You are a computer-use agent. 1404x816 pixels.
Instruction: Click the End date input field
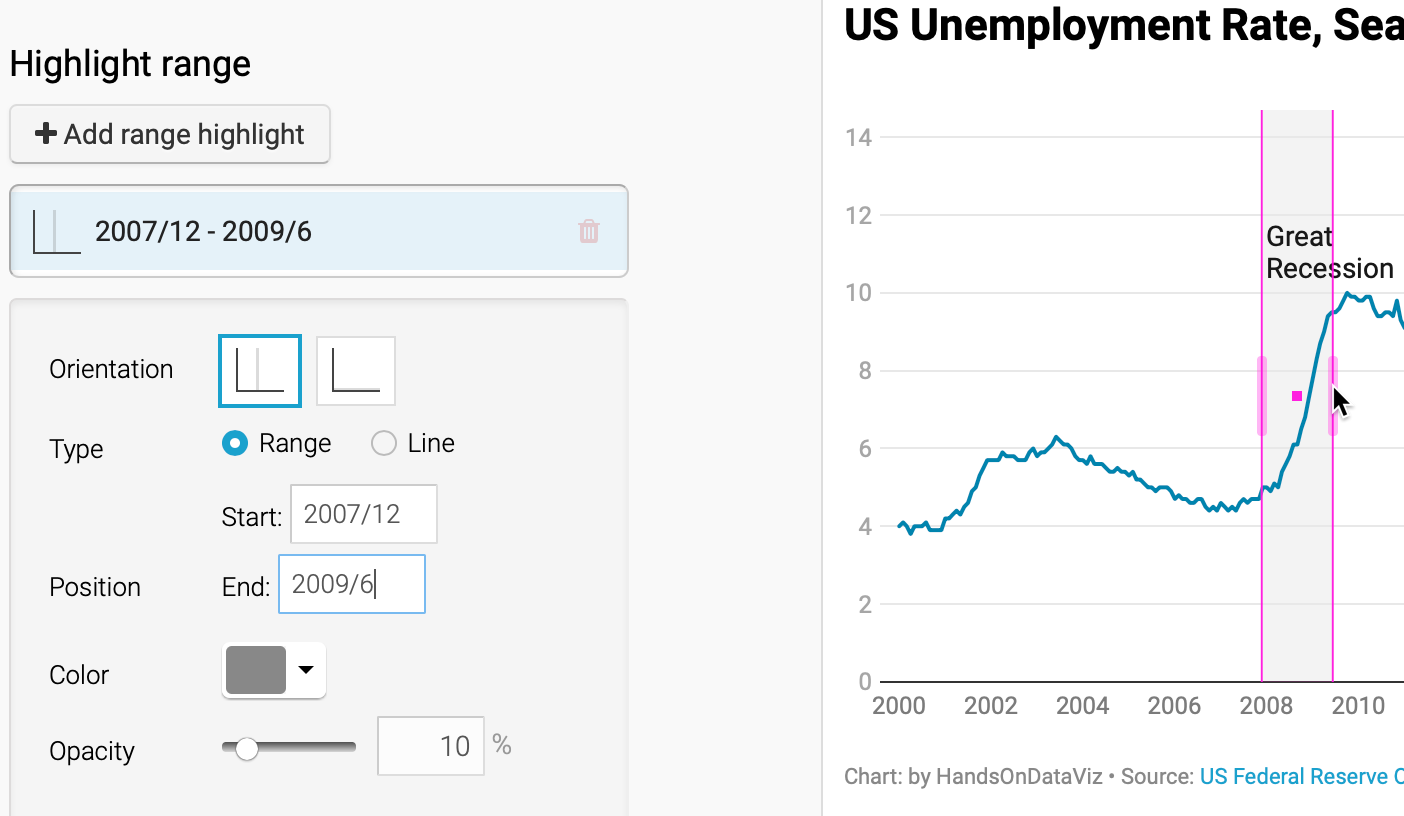352,584
